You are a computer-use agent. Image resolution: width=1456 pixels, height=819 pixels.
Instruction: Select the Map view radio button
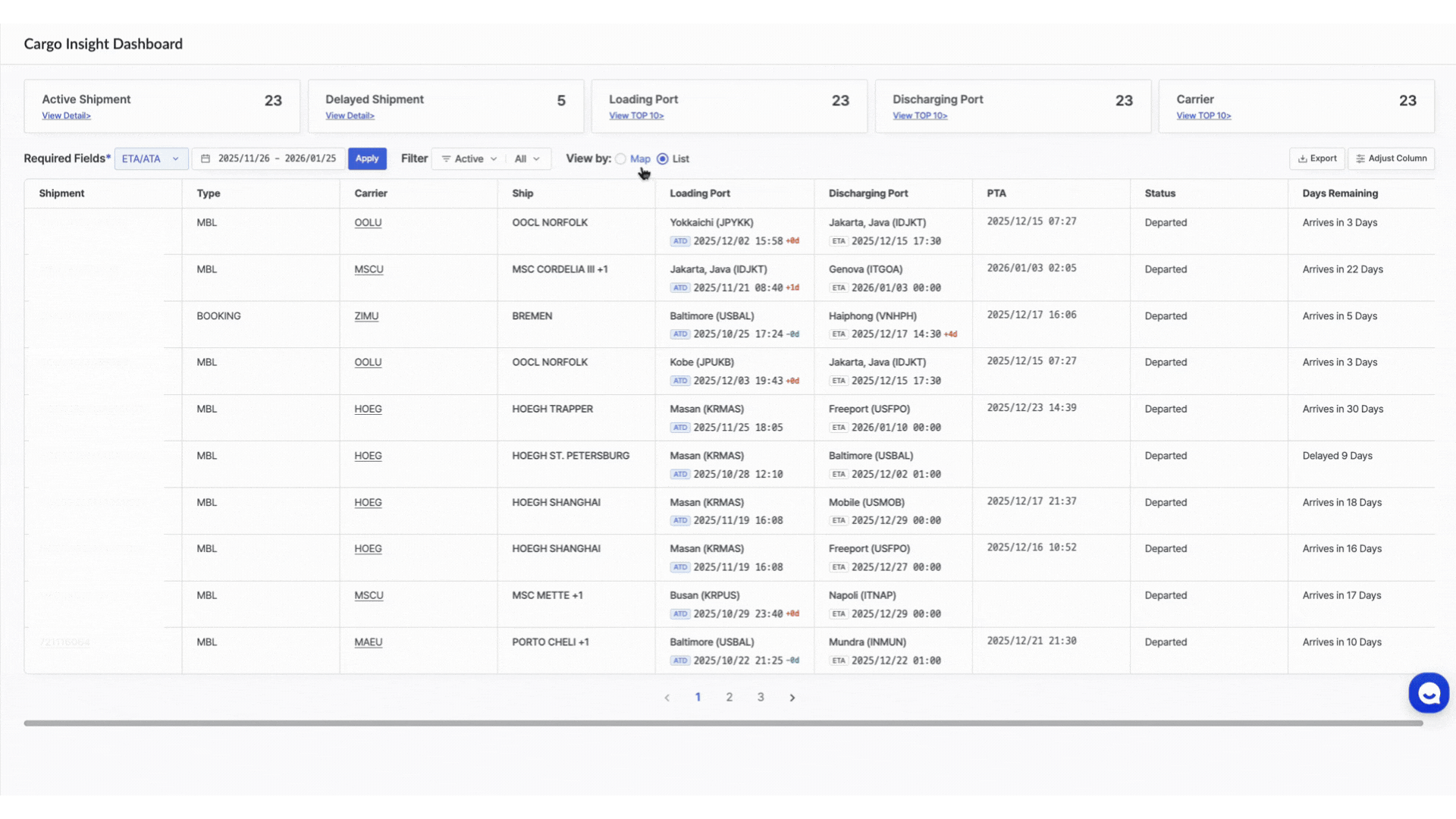click(621, 158)
